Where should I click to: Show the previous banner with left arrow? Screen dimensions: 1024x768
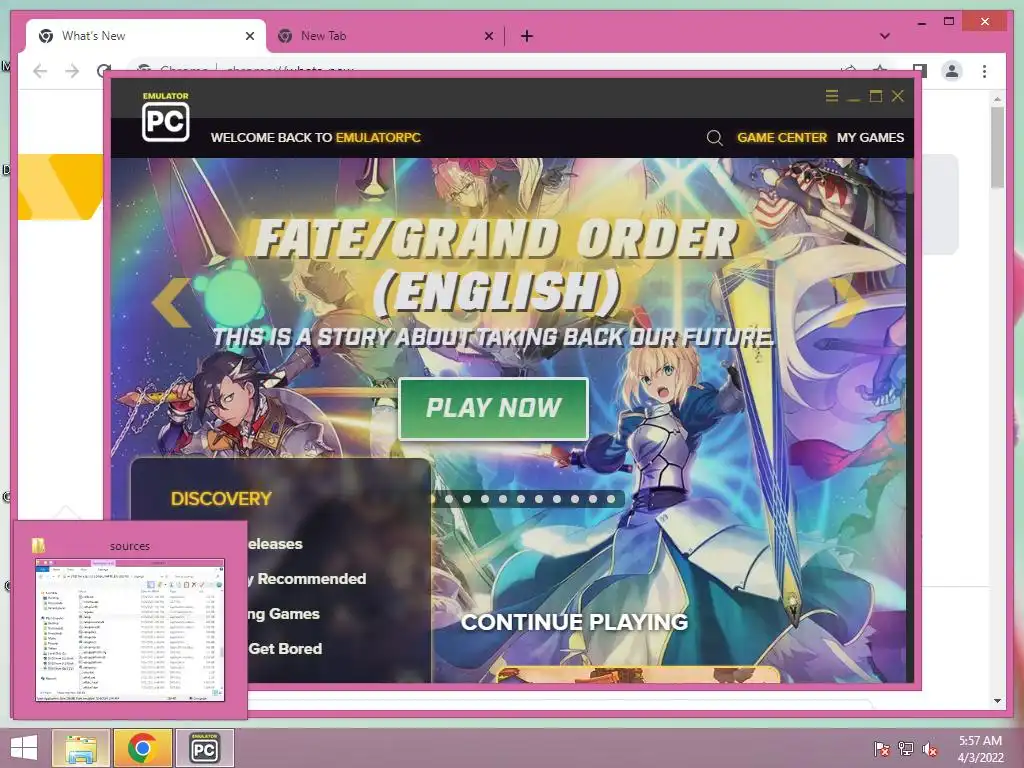click(x=172, y=302)
